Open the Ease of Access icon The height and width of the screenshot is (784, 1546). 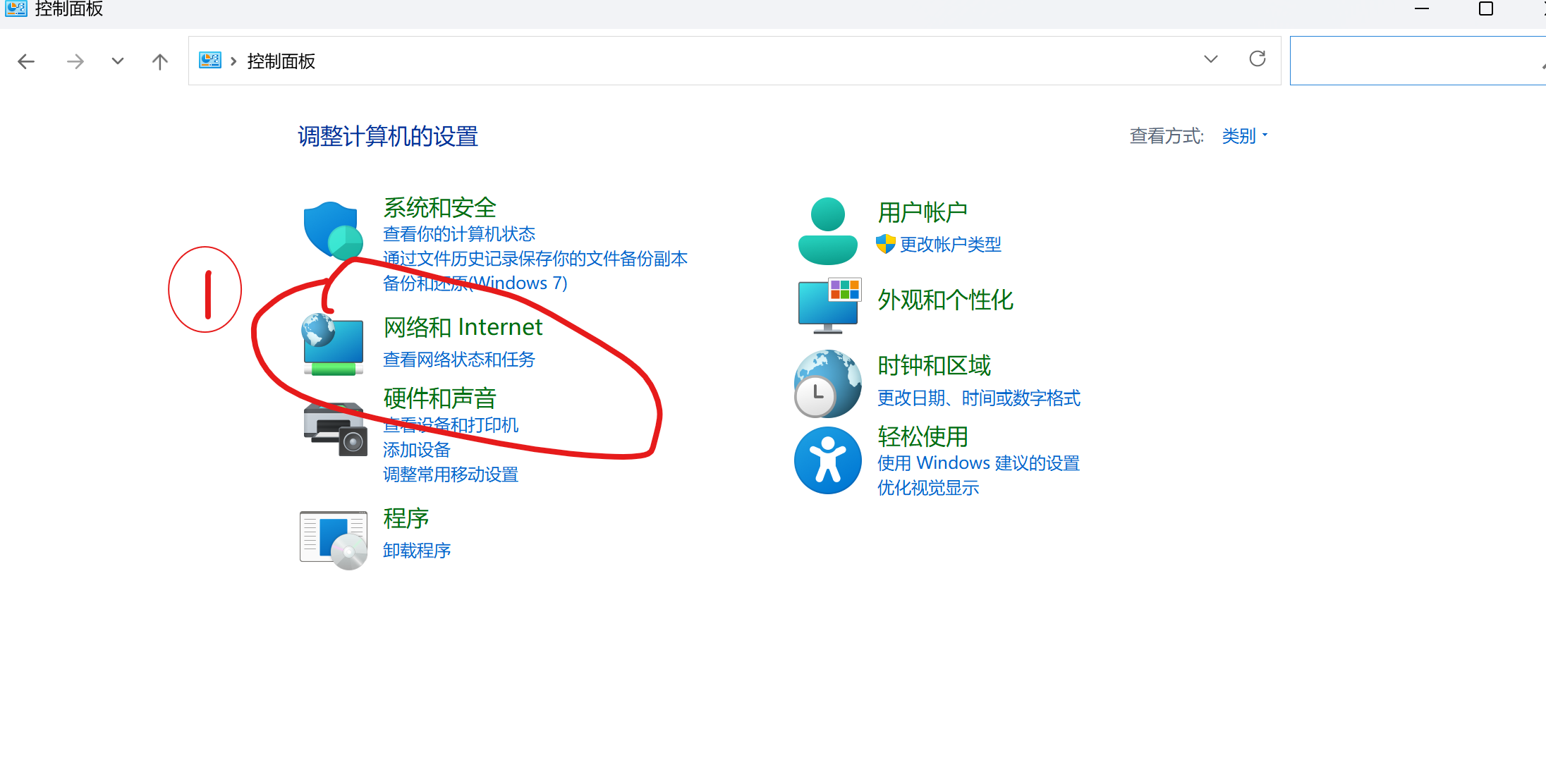click(x=827, y=460)
